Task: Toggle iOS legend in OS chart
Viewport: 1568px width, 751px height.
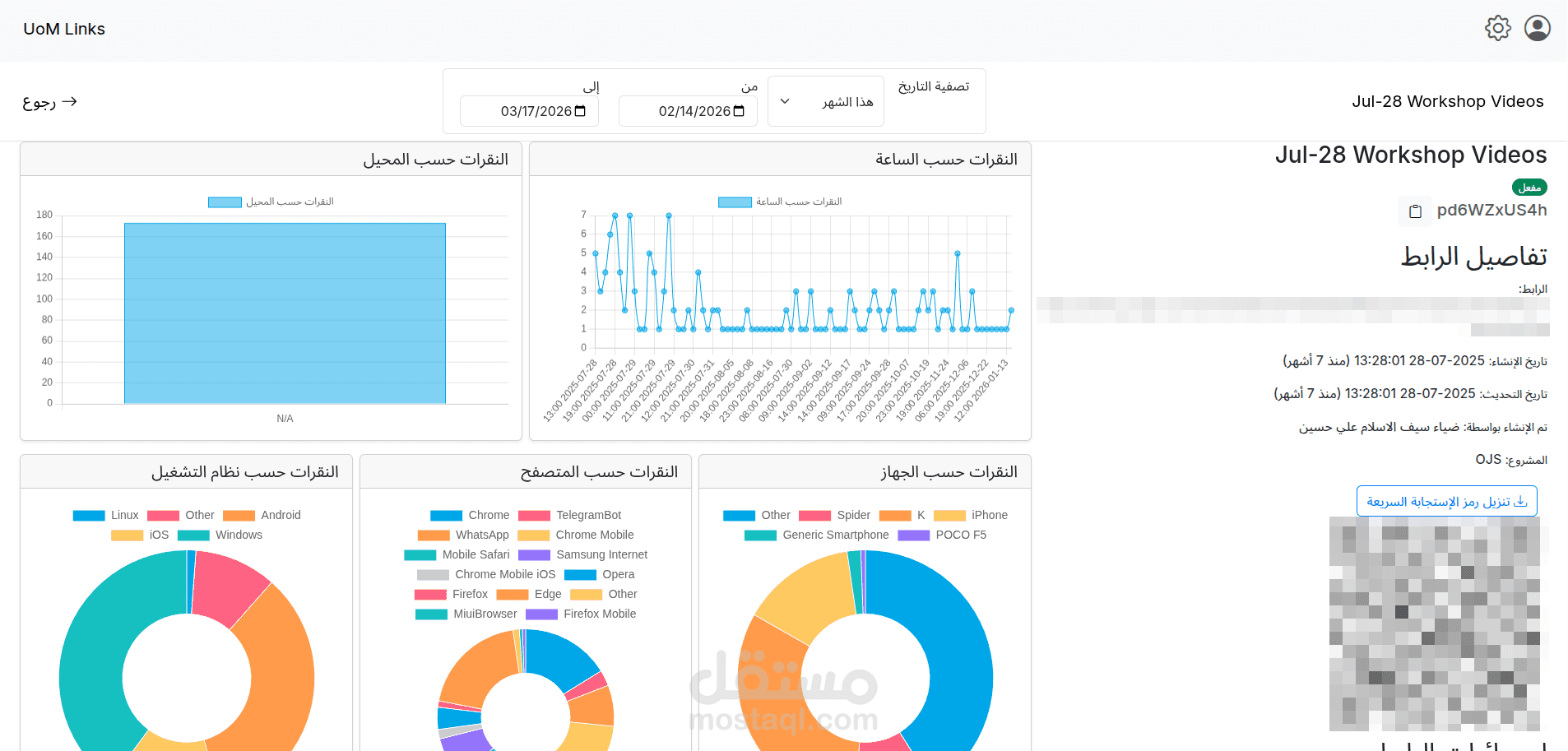Action: (x=140, y=535)
